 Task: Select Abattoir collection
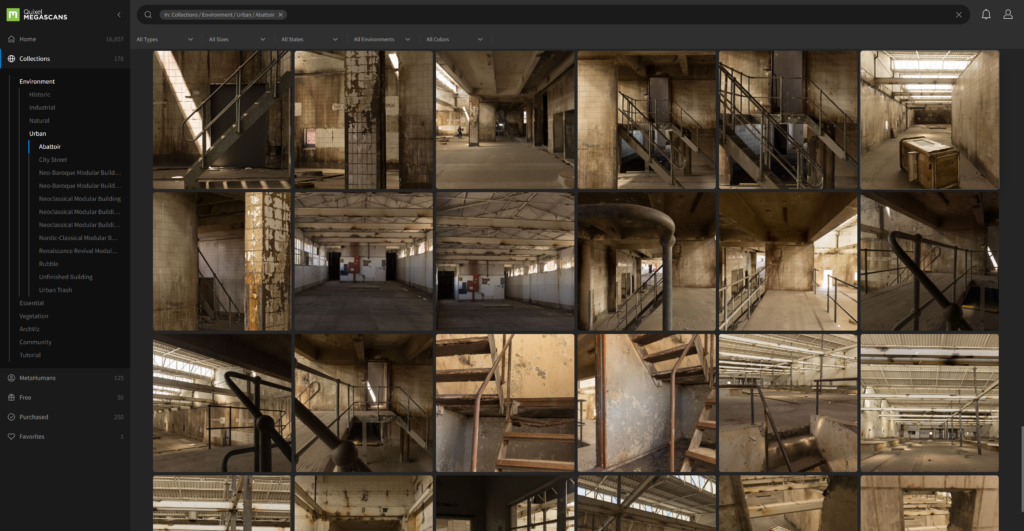click(50, 147)
